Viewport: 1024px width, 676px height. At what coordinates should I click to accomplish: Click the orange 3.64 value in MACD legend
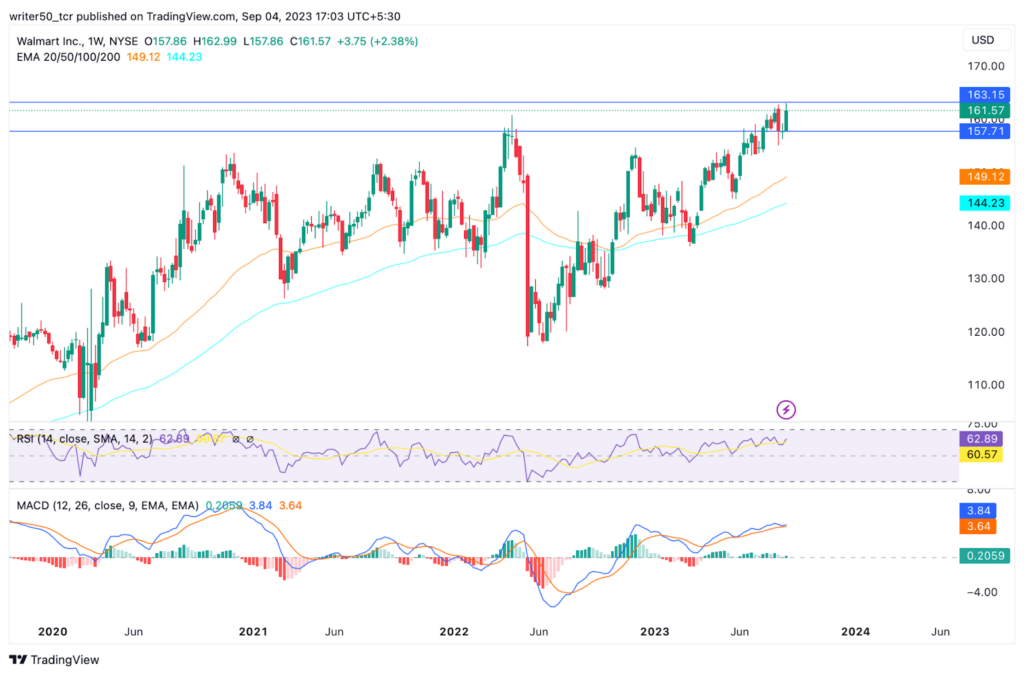point(291,506)
